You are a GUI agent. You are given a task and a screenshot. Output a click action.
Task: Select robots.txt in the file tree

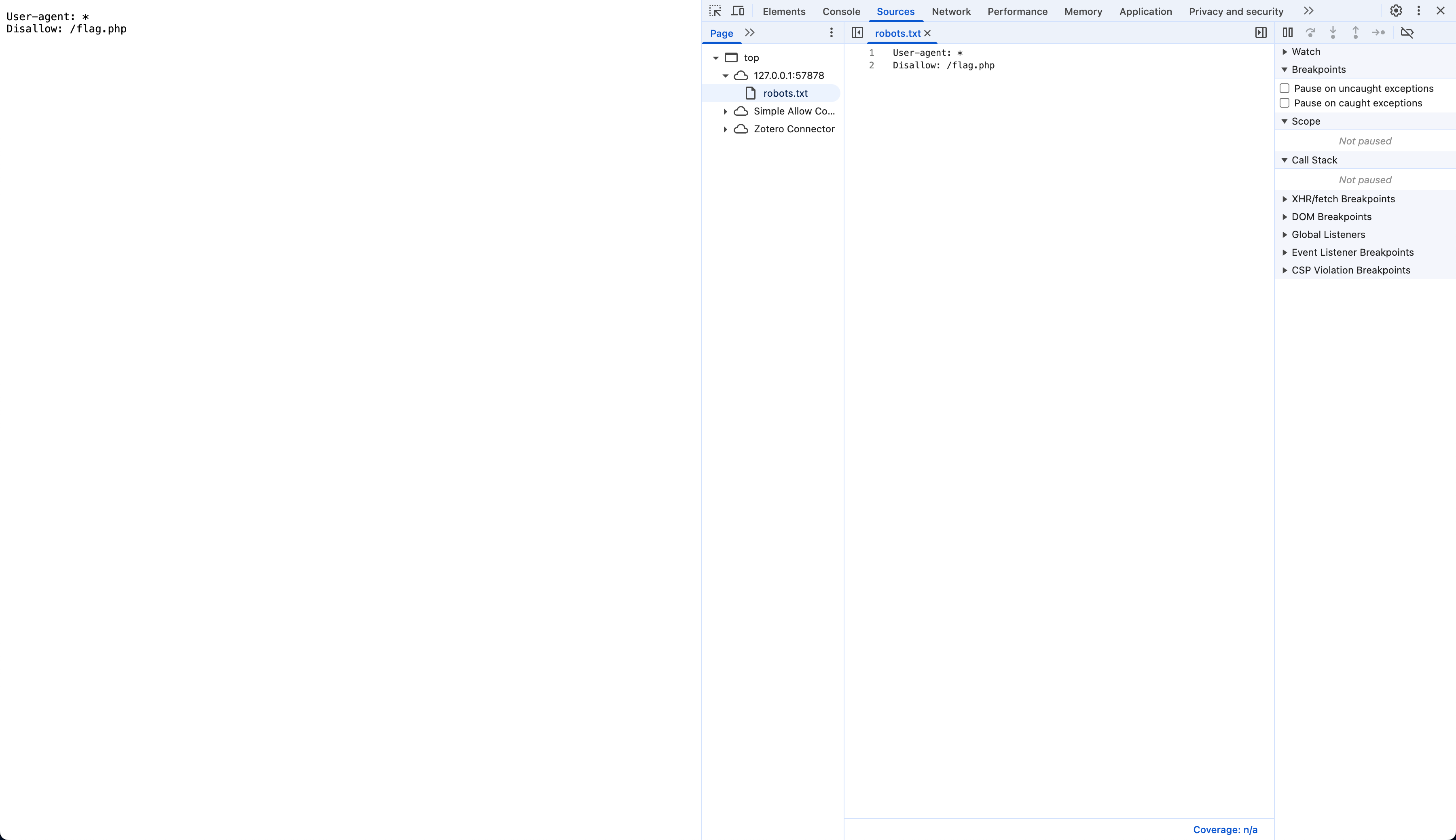point(785,93)
